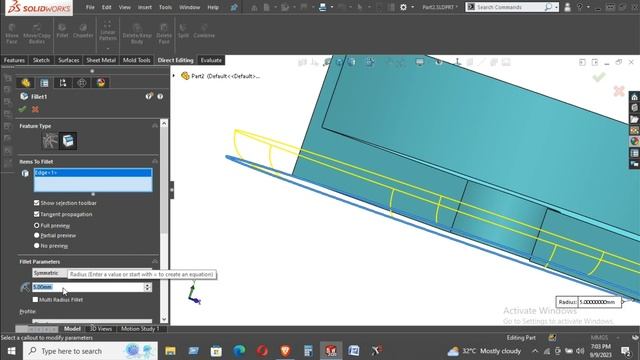The image size is (640, 360).
Task: Open the Windows Start button
Action: pyautogui.click(x=11, y=351)
